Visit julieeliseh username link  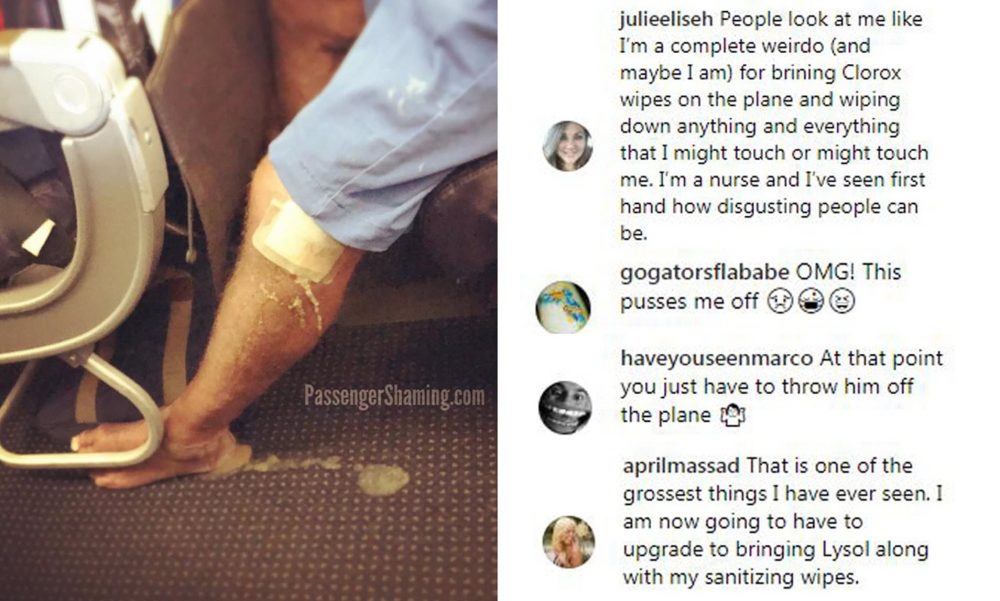(x=666, y=19)
